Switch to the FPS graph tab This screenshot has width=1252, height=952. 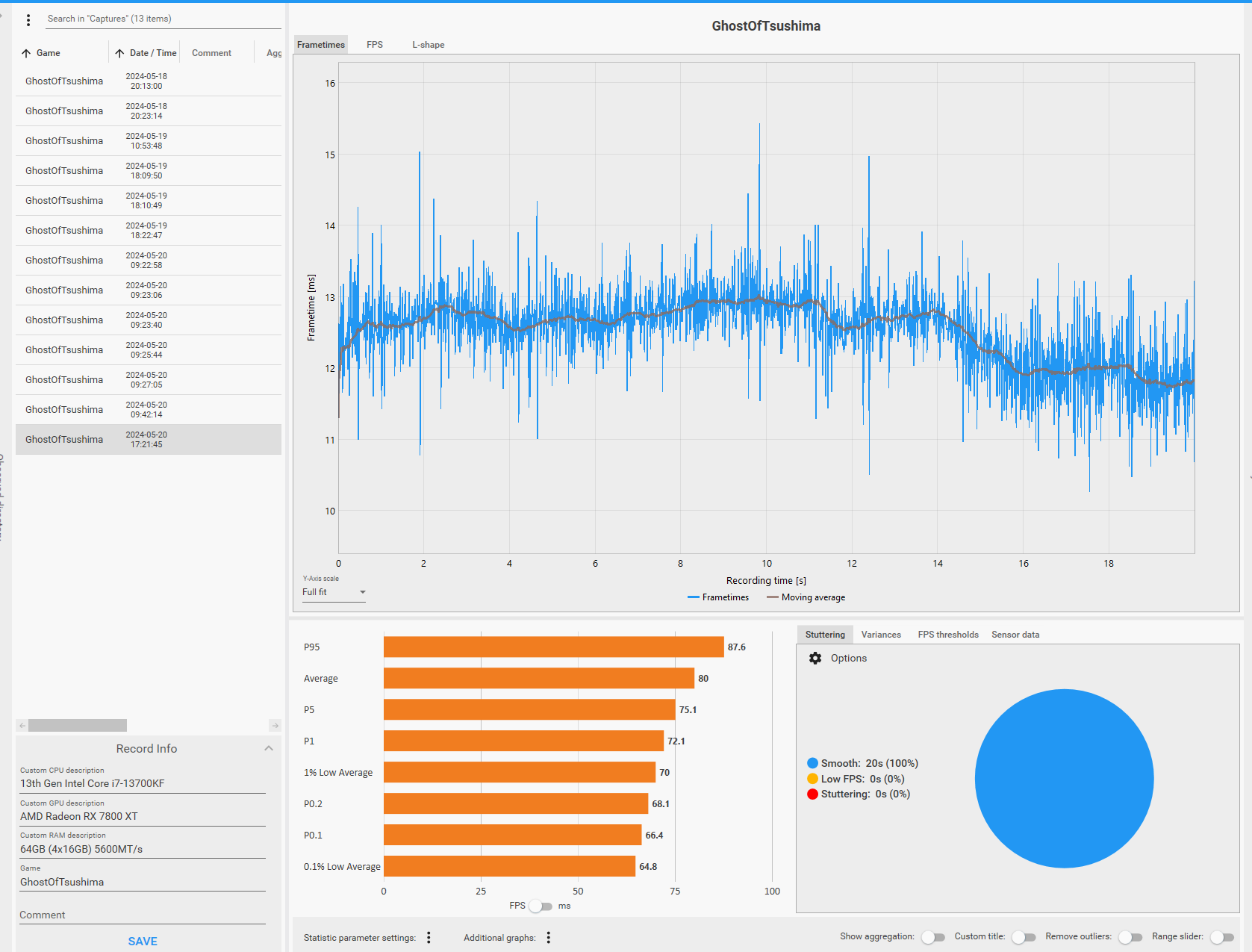tap(375, 45)
